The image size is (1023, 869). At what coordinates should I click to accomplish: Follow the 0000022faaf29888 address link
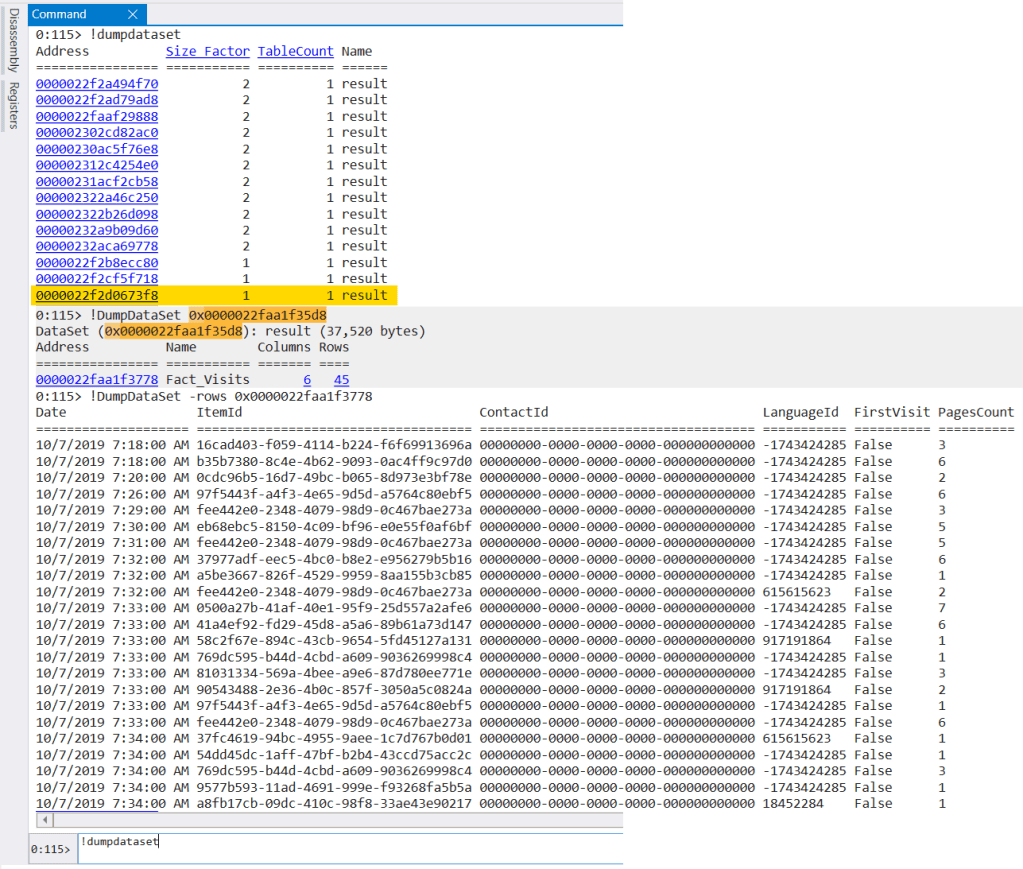tap(97, 116)
